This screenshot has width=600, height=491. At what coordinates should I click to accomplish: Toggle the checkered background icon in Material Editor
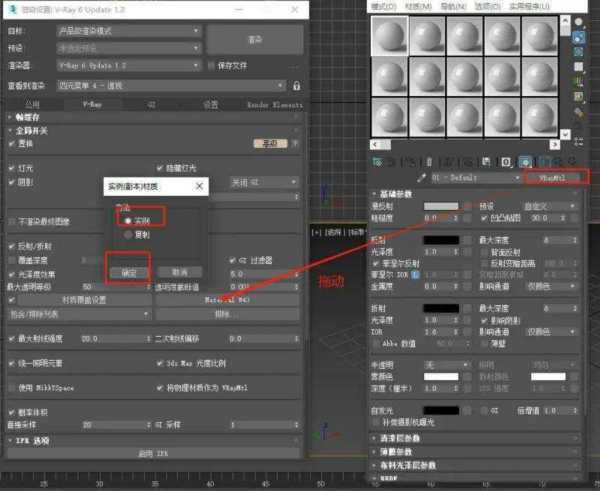coord(579,52)
